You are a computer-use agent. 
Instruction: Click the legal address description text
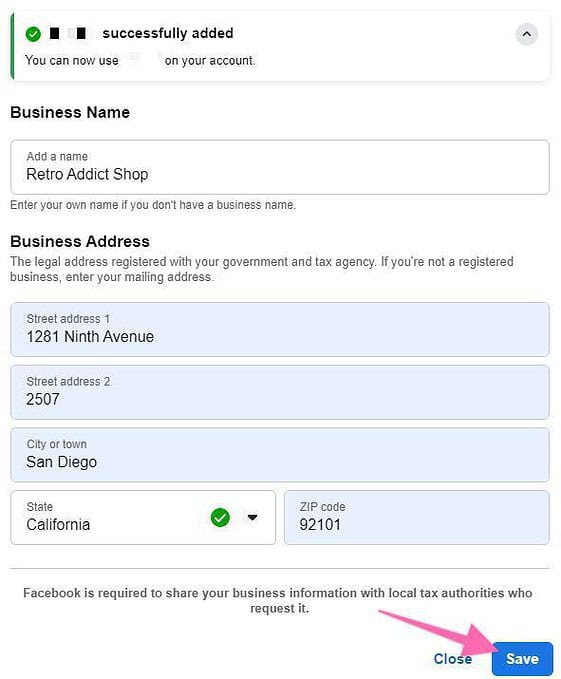click(262, 269)
